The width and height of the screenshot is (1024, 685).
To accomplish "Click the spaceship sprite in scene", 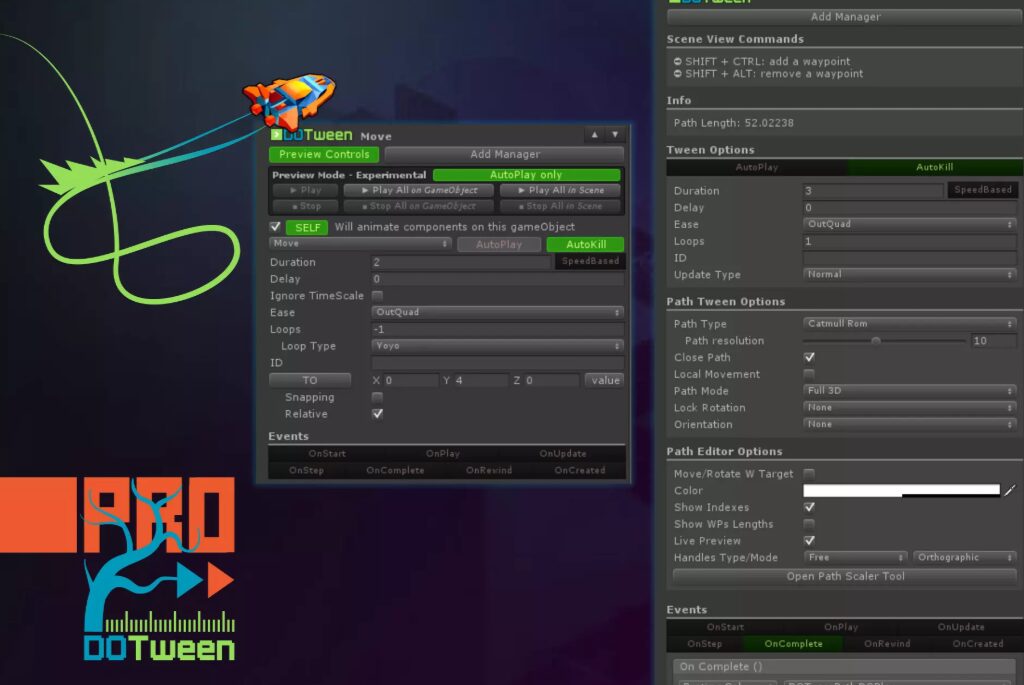I will 288,100.
